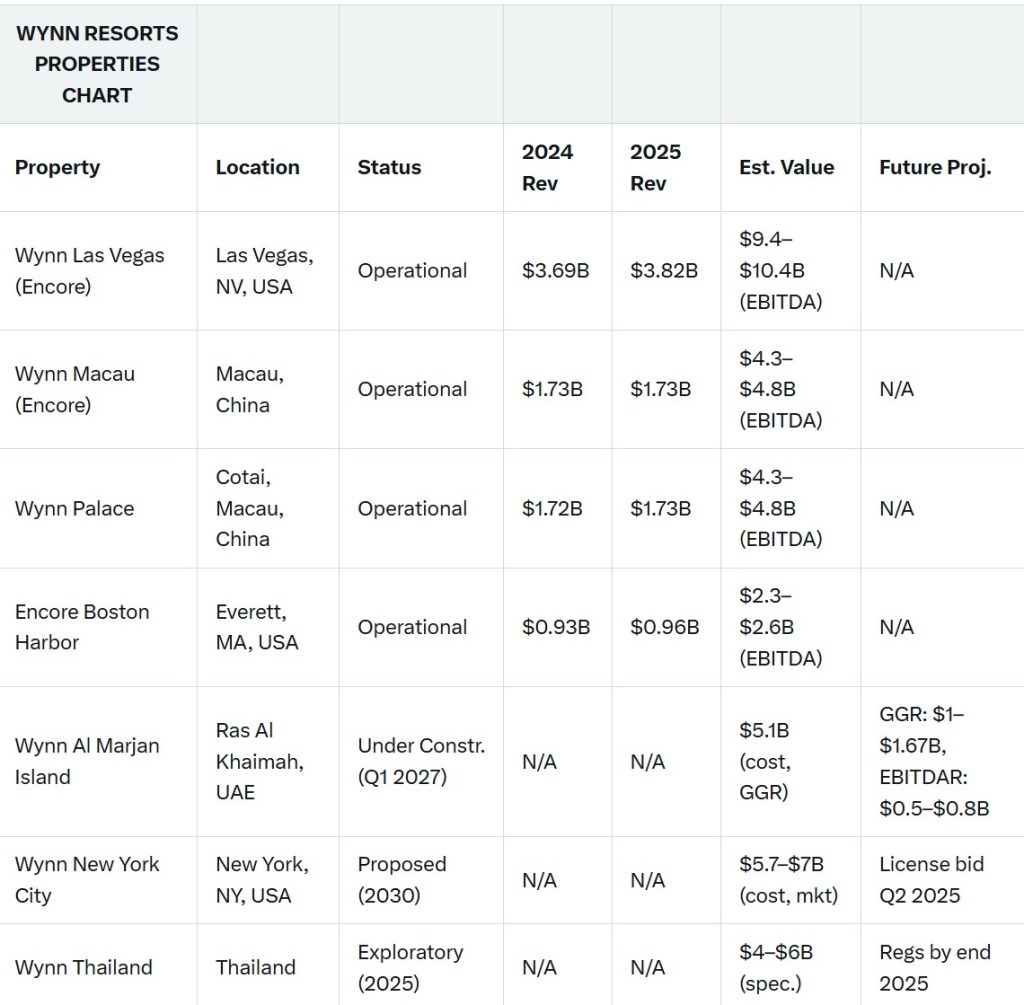Click the Property column header
The width and height of the screenshot is (1024, 1005).
click(57, 167)
